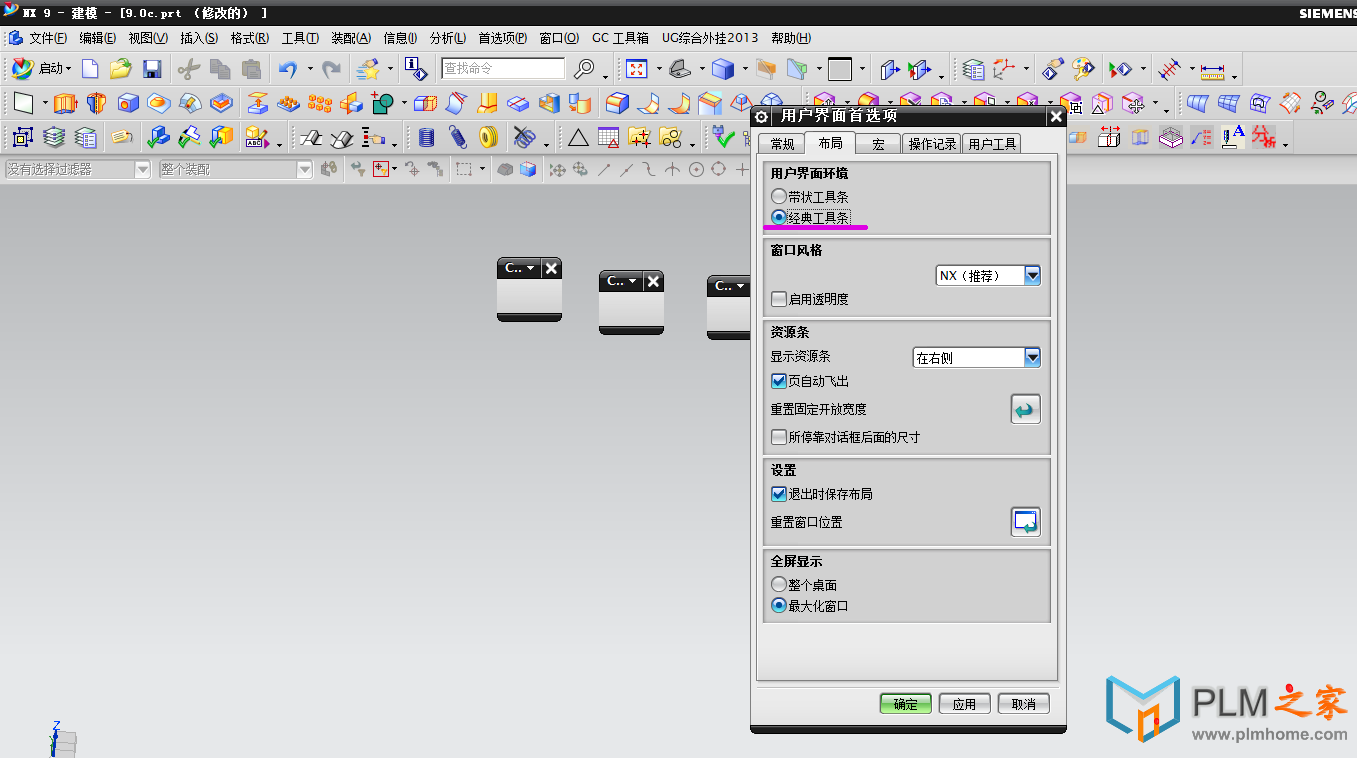Open the File menu
The width and height of the screenshot is (1357, 758).
[47, 38]
